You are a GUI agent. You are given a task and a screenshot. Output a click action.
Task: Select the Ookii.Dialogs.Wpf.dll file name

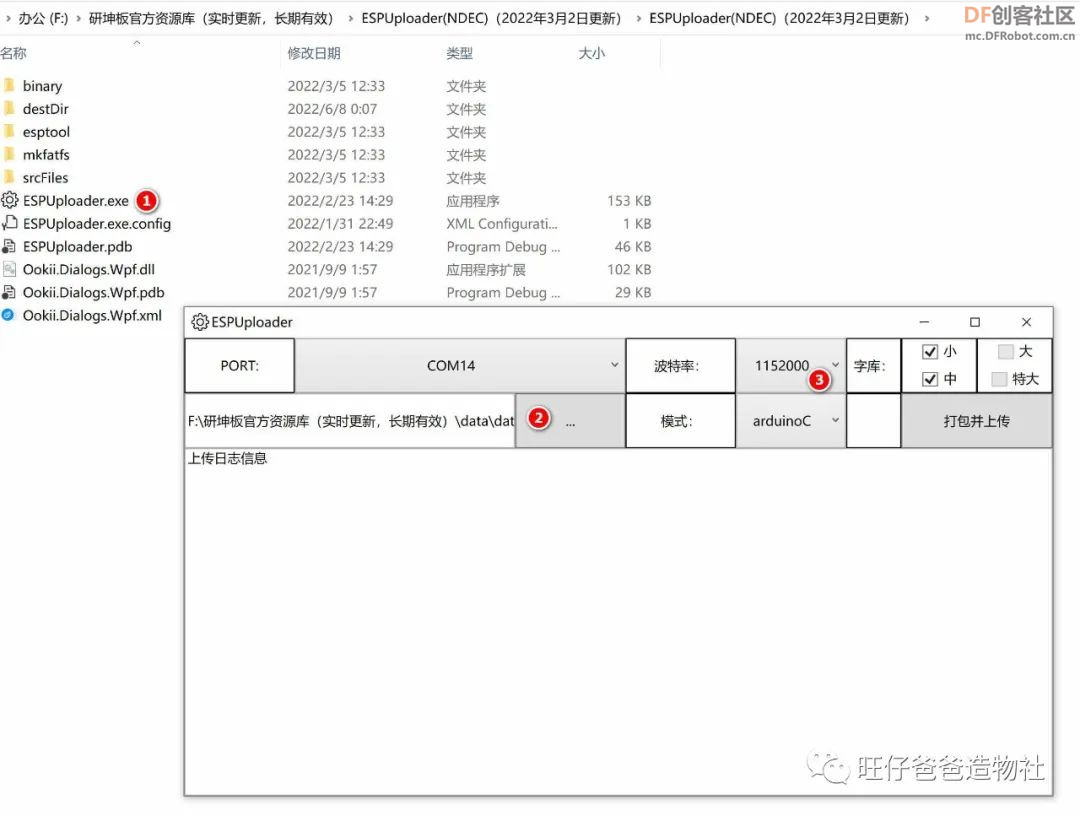coord(89,269)
